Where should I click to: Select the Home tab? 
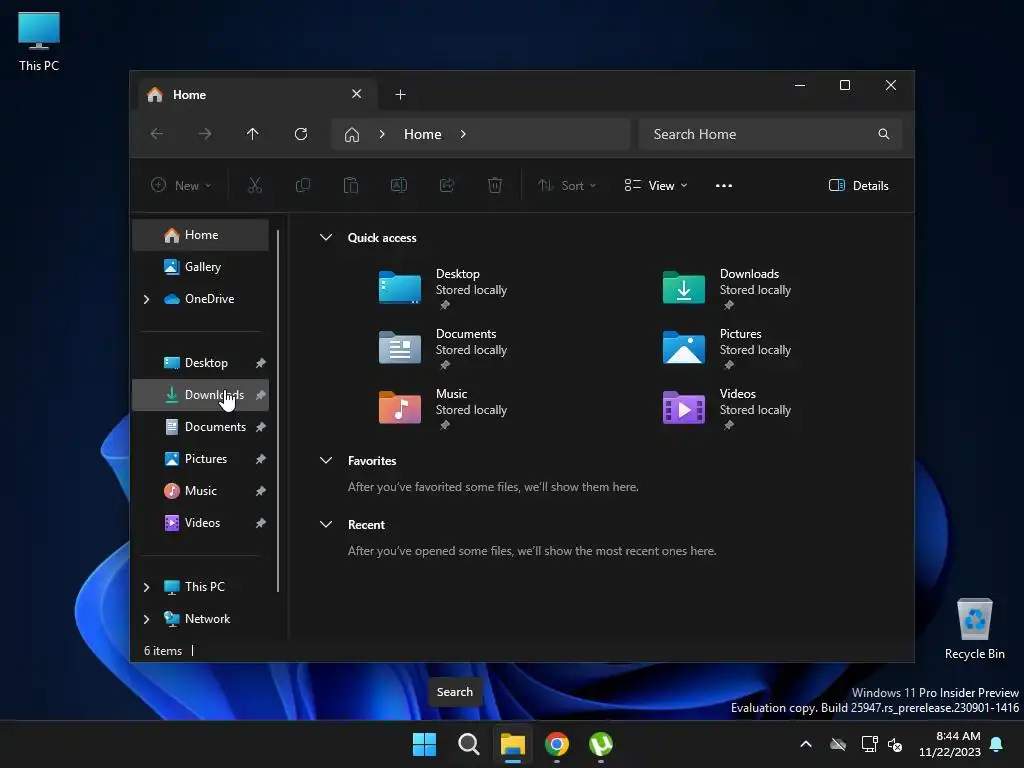click(255, 95)
